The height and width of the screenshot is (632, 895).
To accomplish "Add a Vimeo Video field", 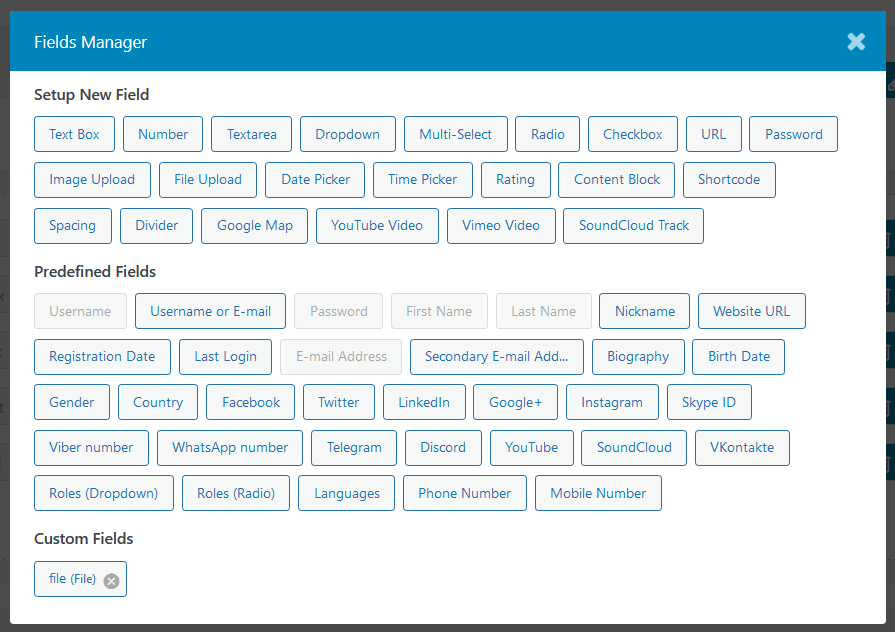I will pyautogui.click(x=501, y=226).
